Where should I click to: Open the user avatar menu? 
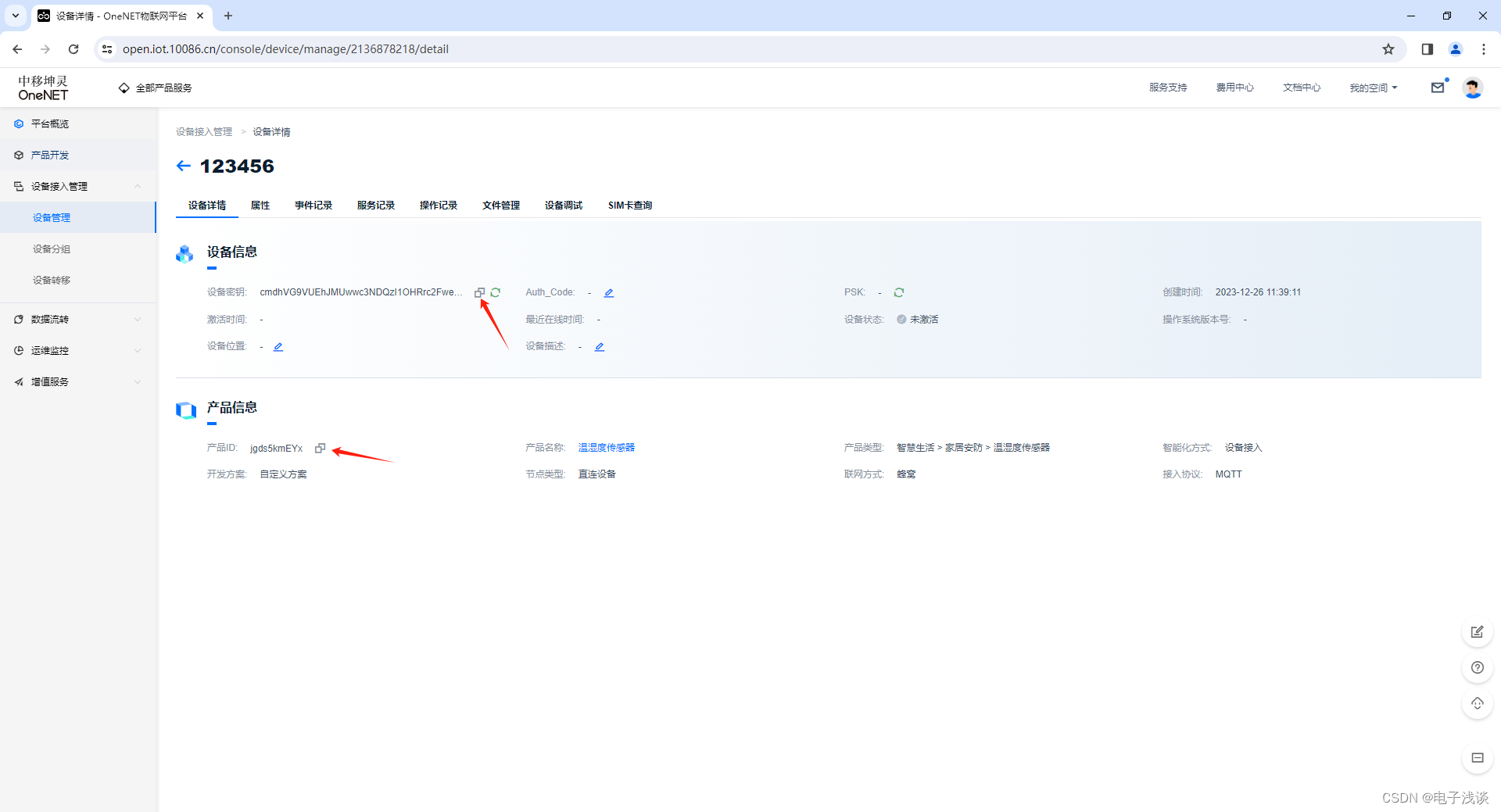[x=1473, y=88]
